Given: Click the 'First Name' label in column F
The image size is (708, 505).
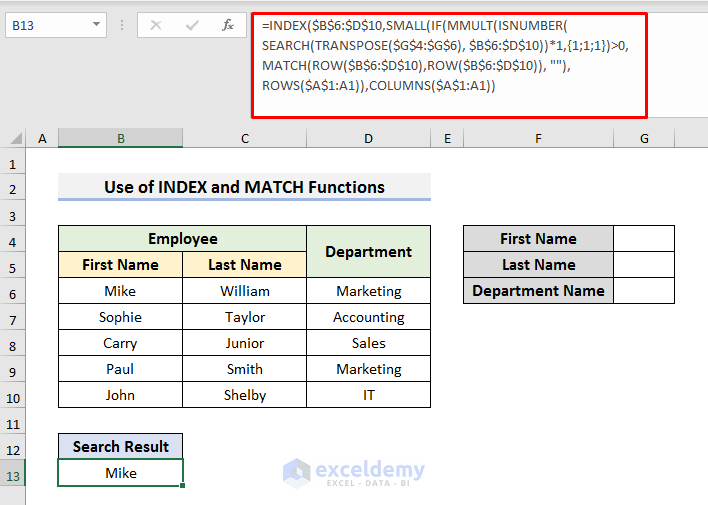Looking at the screenshot, I should tap(538, 238).
